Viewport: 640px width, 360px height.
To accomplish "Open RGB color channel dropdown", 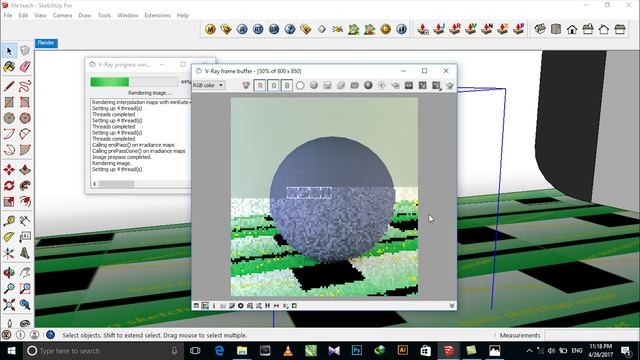I will pos(208,85).
